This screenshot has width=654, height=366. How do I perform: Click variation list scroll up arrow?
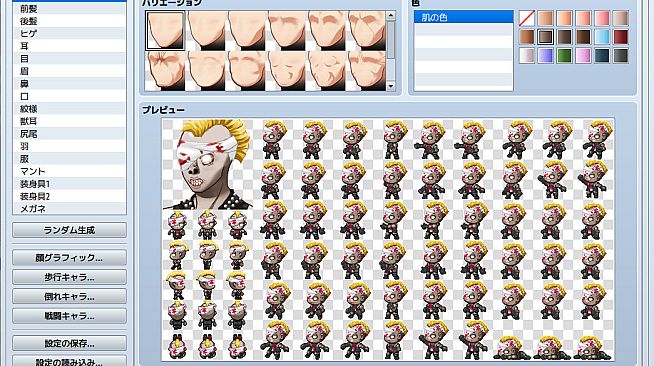[391, 16]
